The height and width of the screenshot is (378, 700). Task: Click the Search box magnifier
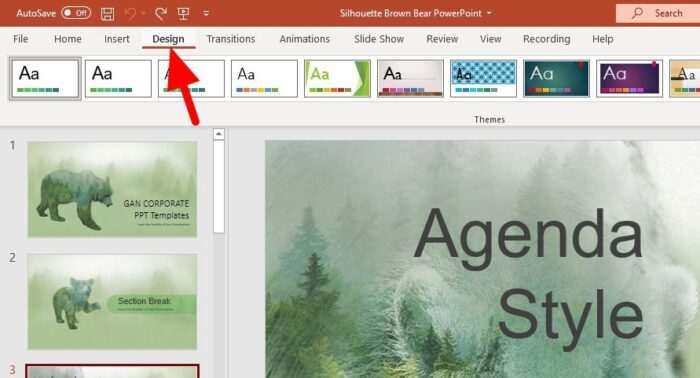638,13
